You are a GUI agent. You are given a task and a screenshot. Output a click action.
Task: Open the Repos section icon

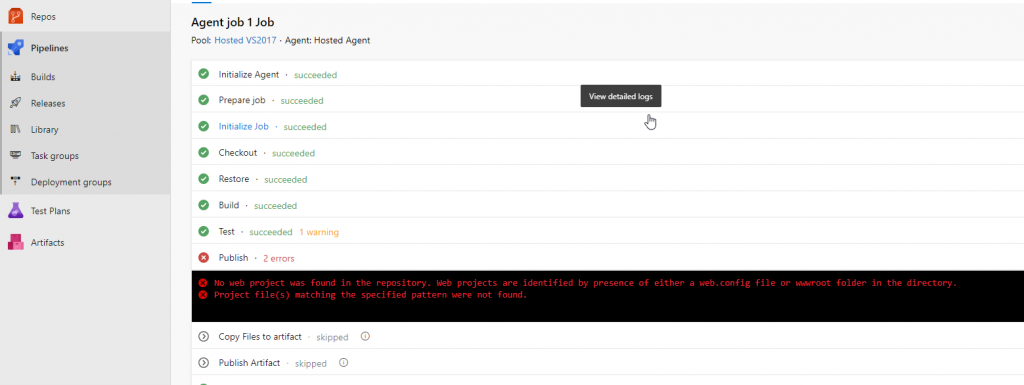tap(16, 16)
